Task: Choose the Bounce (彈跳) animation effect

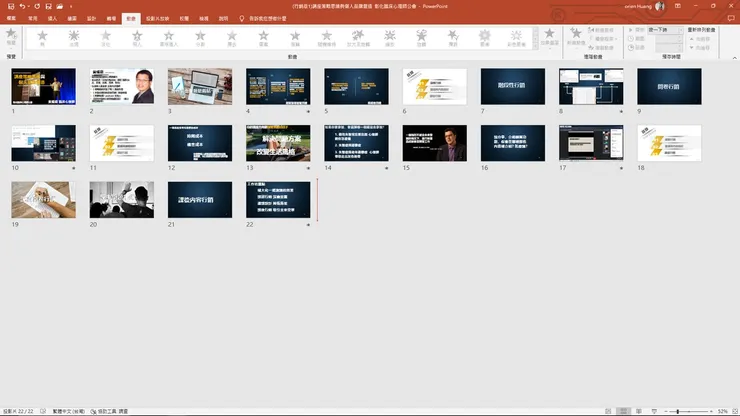Action: pos(453,38)
